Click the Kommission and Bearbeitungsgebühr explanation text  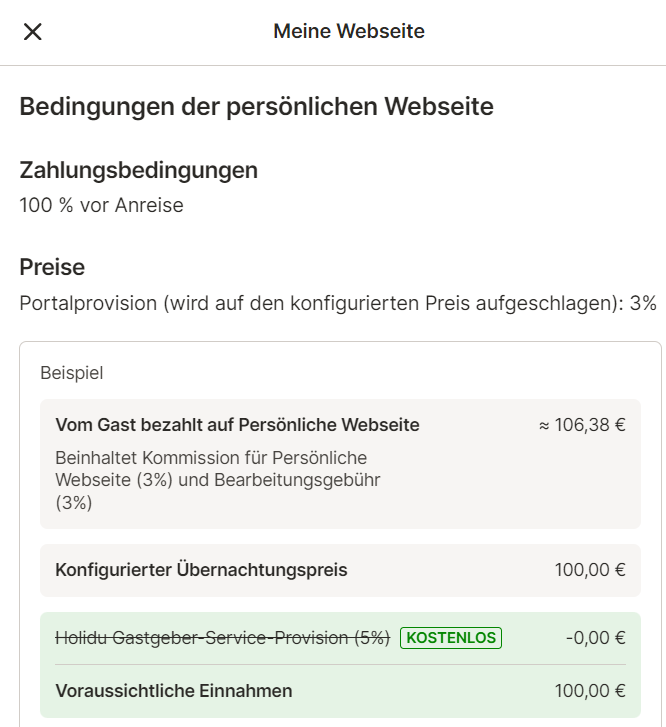point(217,480)
